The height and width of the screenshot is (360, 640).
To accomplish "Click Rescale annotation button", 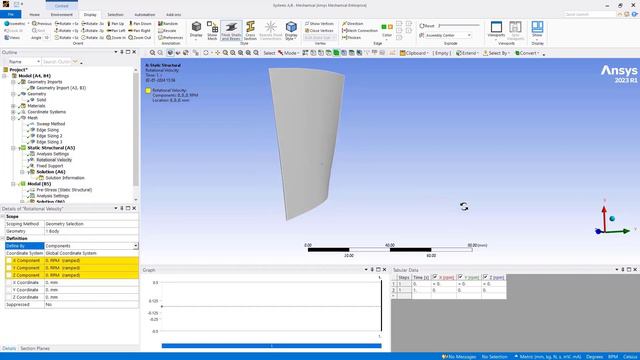I will (167, 31).
